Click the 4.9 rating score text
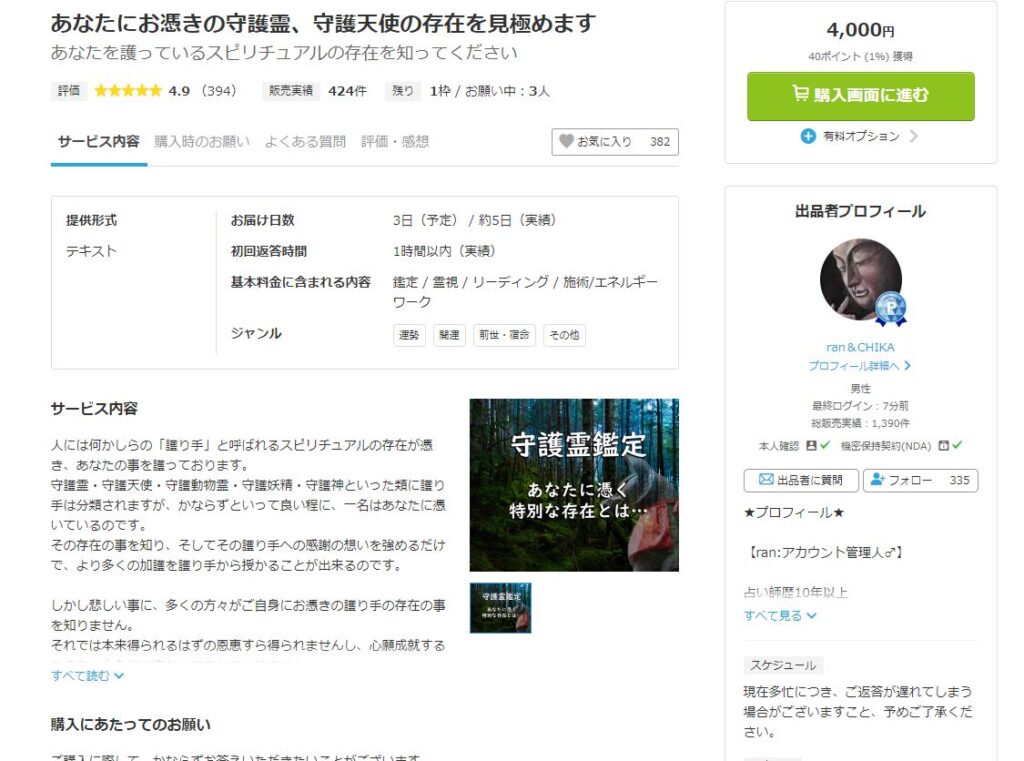This screenshot has width=1024, height=761. [x=179, y=91]
